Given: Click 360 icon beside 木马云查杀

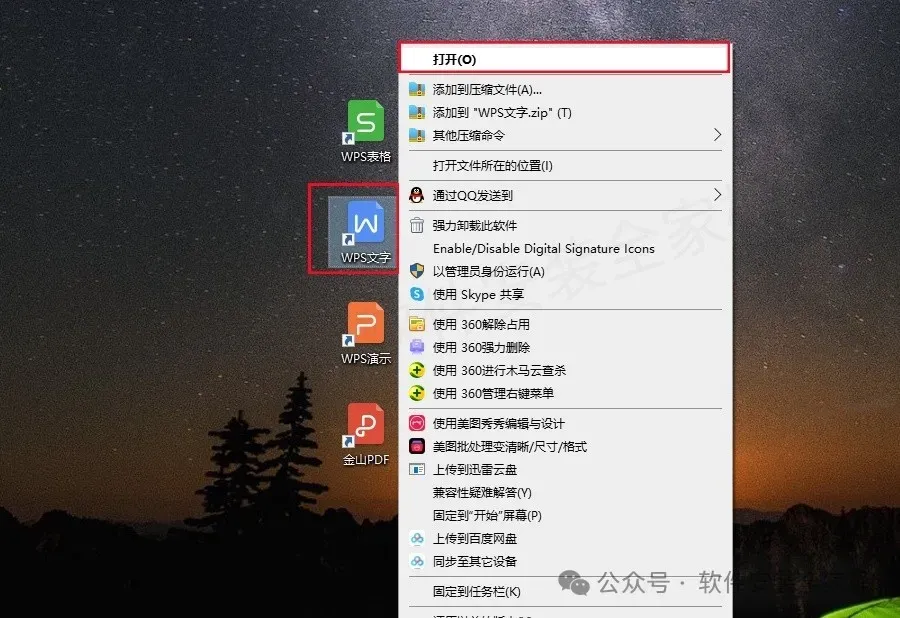Looking at the screenshot, I should (417, 370).
